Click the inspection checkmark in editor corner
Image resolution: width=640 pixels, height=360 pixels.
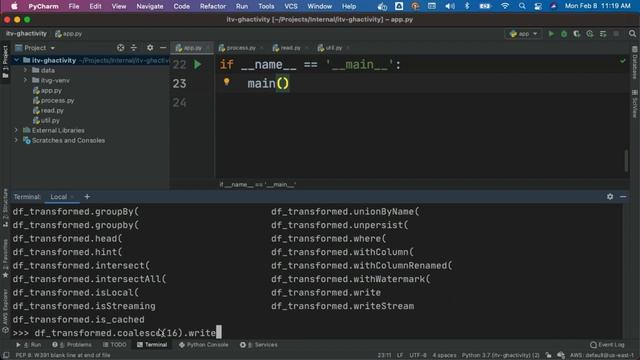pyautogui.click(x=622, y=61)
